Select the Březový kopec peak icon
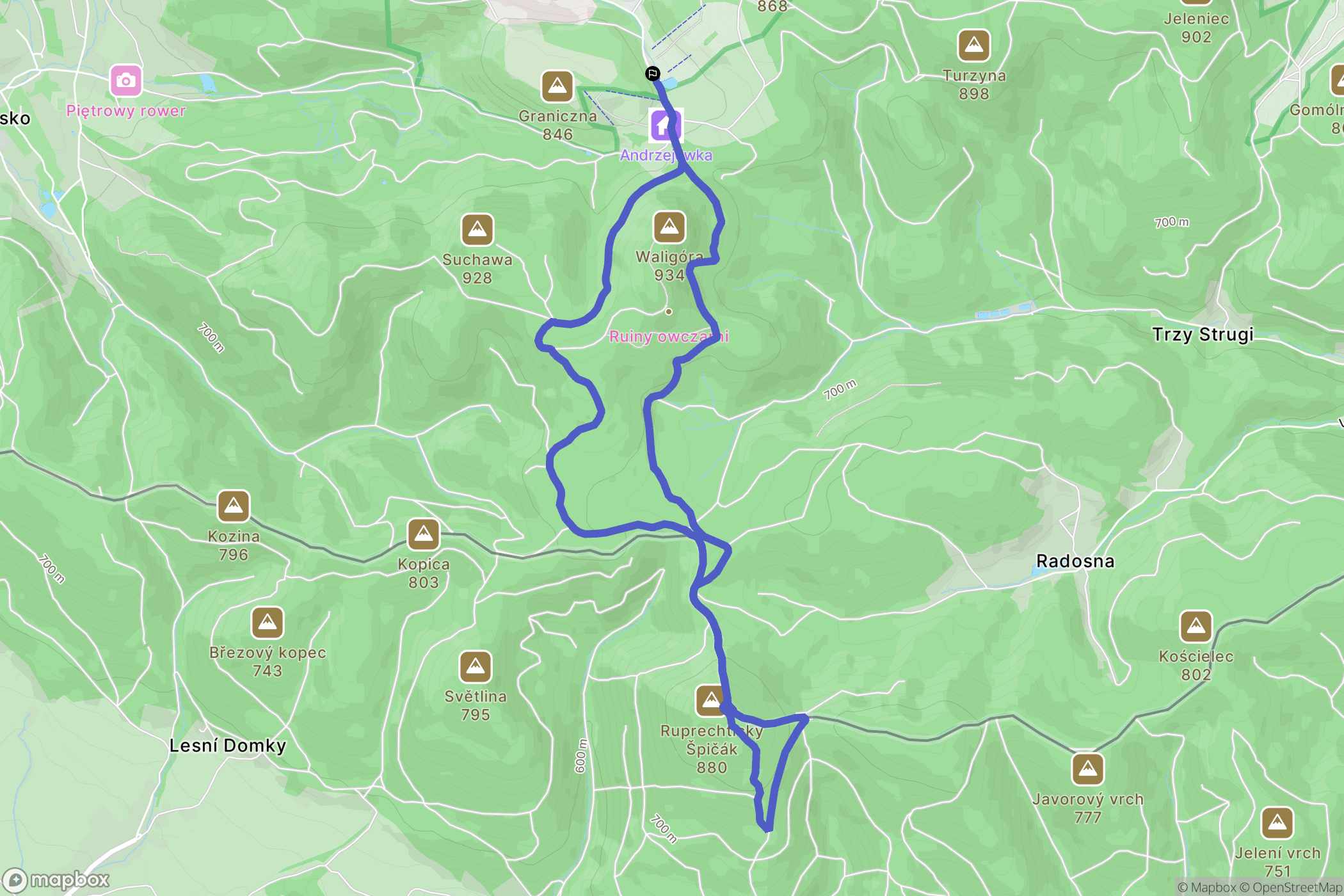Viewport: 1344px width, 896px height. pos(268,623)
